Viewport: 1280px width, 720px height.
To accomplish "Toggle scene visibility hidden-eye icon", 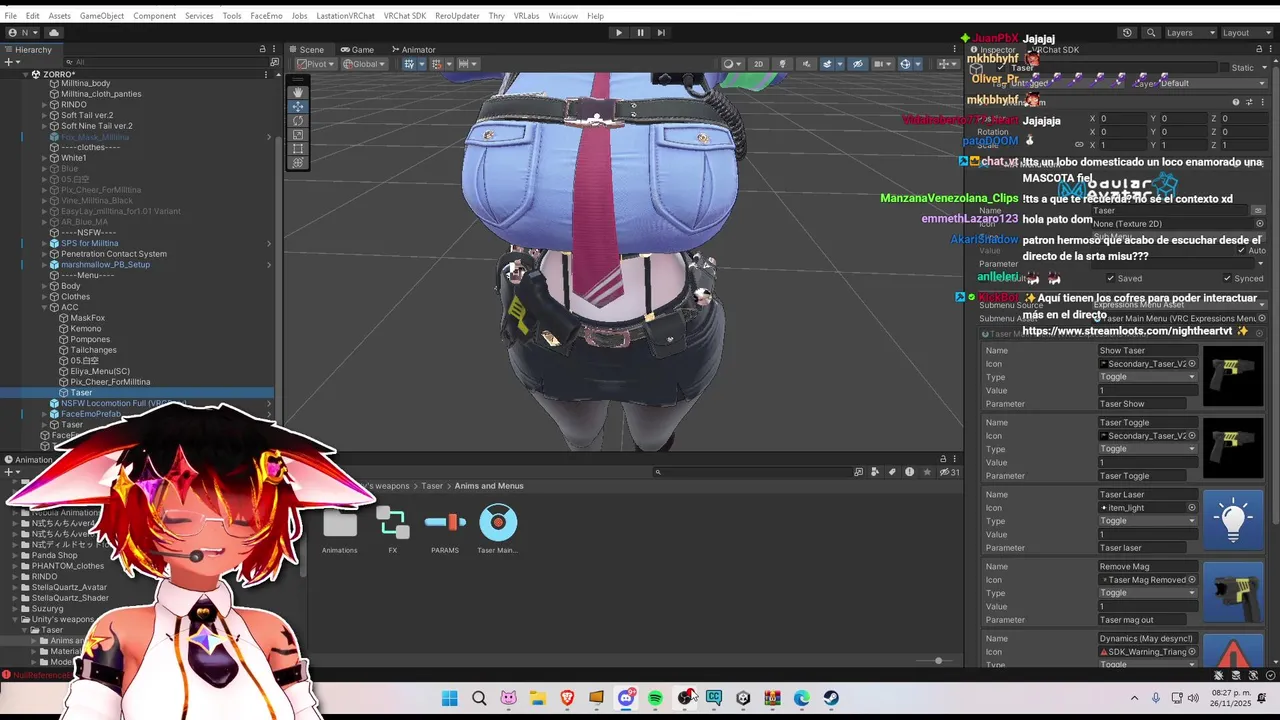I will [857, 64].
